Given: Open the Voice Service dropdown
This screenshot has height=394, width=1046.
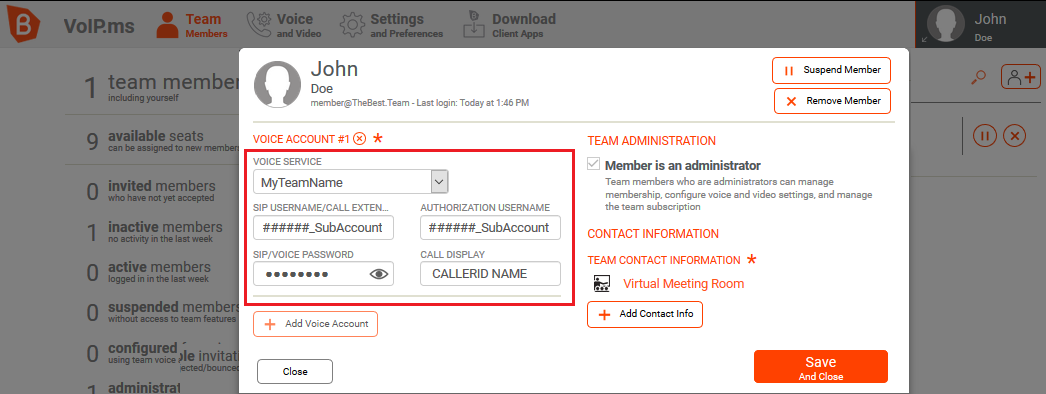Looking at the screenshot, I should tap(350, 181).
